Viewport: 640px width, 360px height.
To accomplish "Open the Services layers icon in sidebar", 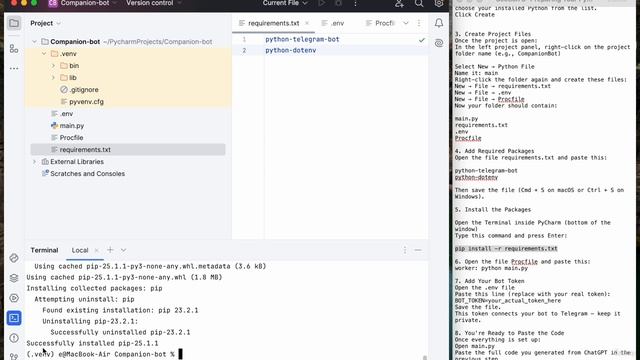I will 14,278.
